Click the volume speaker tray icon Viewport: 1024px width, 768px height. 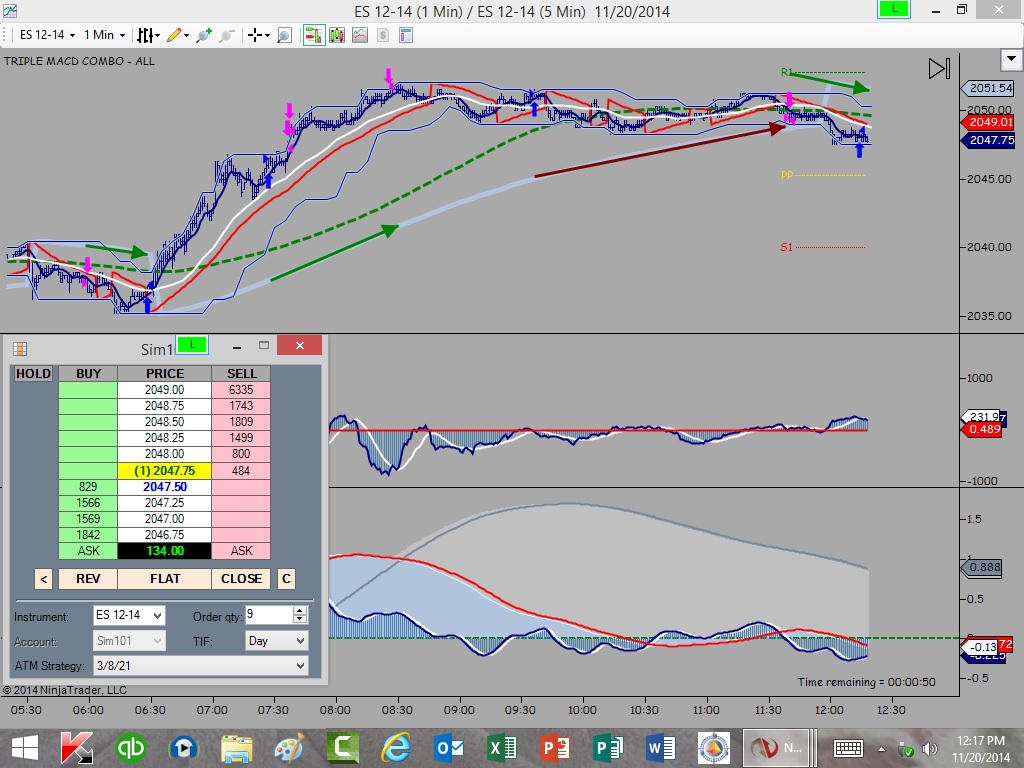pyautogui.click(x=929, y=749)
